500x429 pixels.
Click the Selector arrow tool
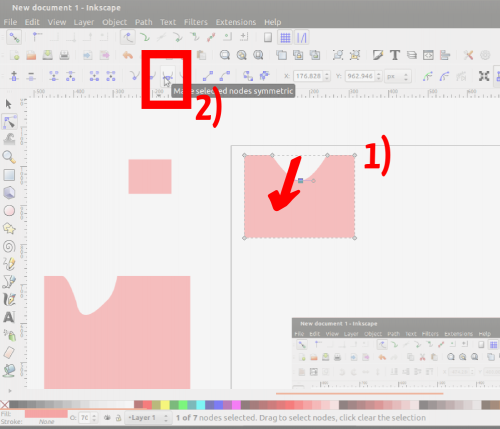(9, 104)
